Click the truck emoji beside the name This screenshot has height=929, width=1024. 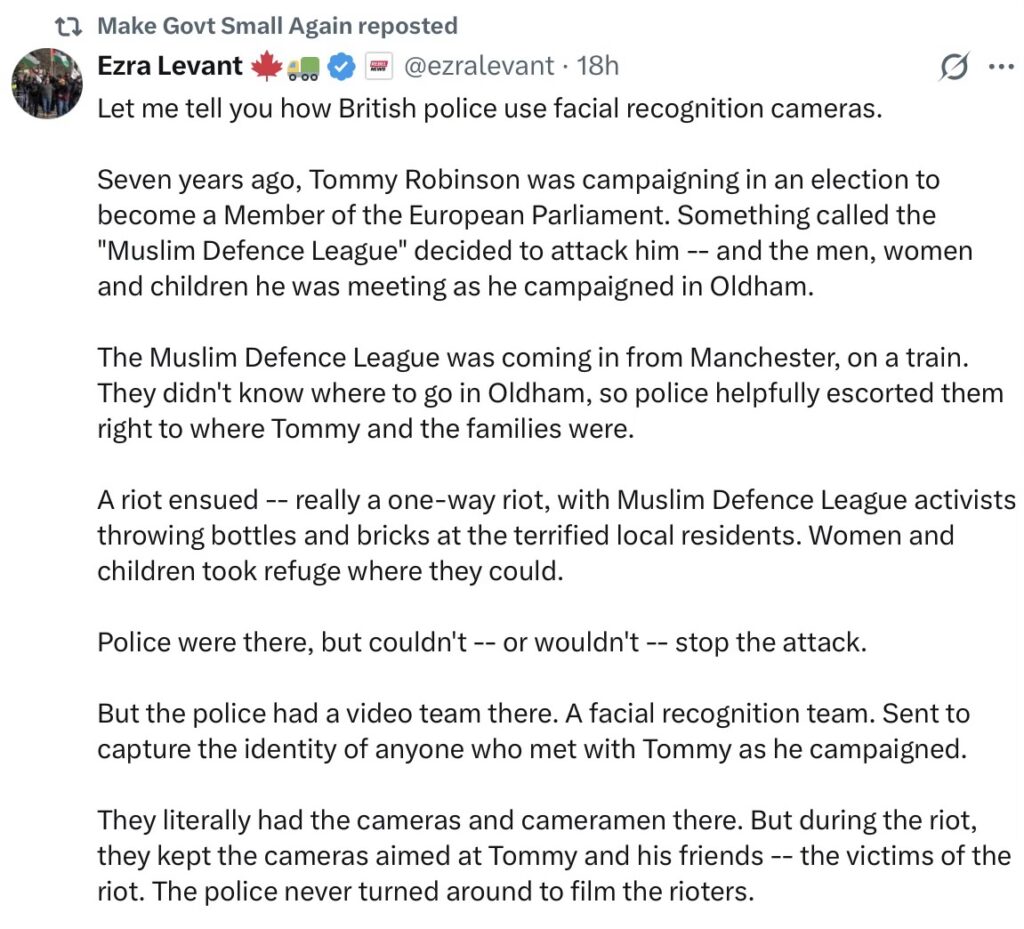point(304,68)
